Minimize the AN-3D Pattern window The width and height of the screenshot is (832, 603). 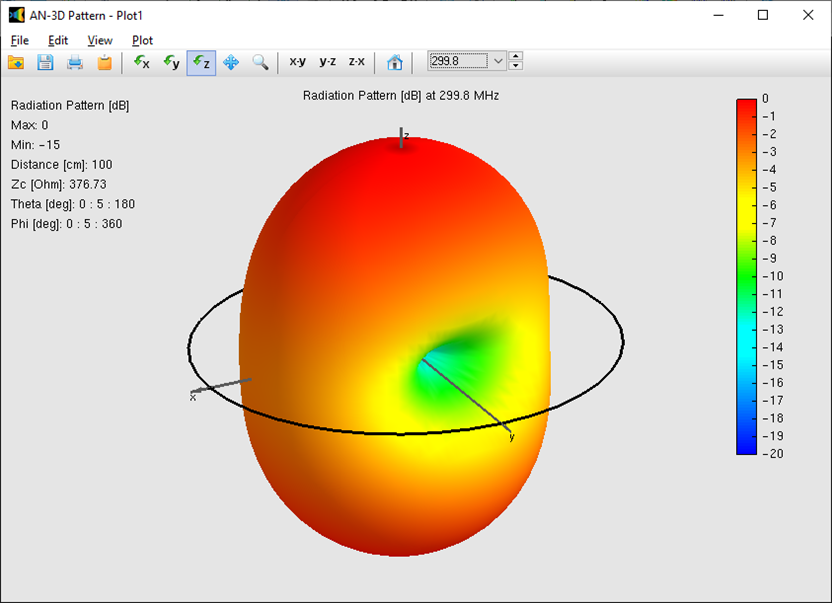(x=718, y=15)
